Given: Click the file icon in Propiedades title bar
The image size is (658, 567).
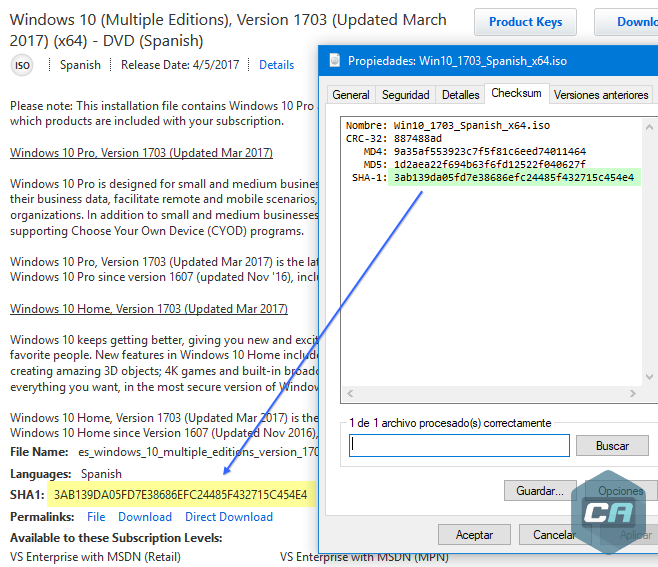Looking at the screenshot, I should (334, 61).
